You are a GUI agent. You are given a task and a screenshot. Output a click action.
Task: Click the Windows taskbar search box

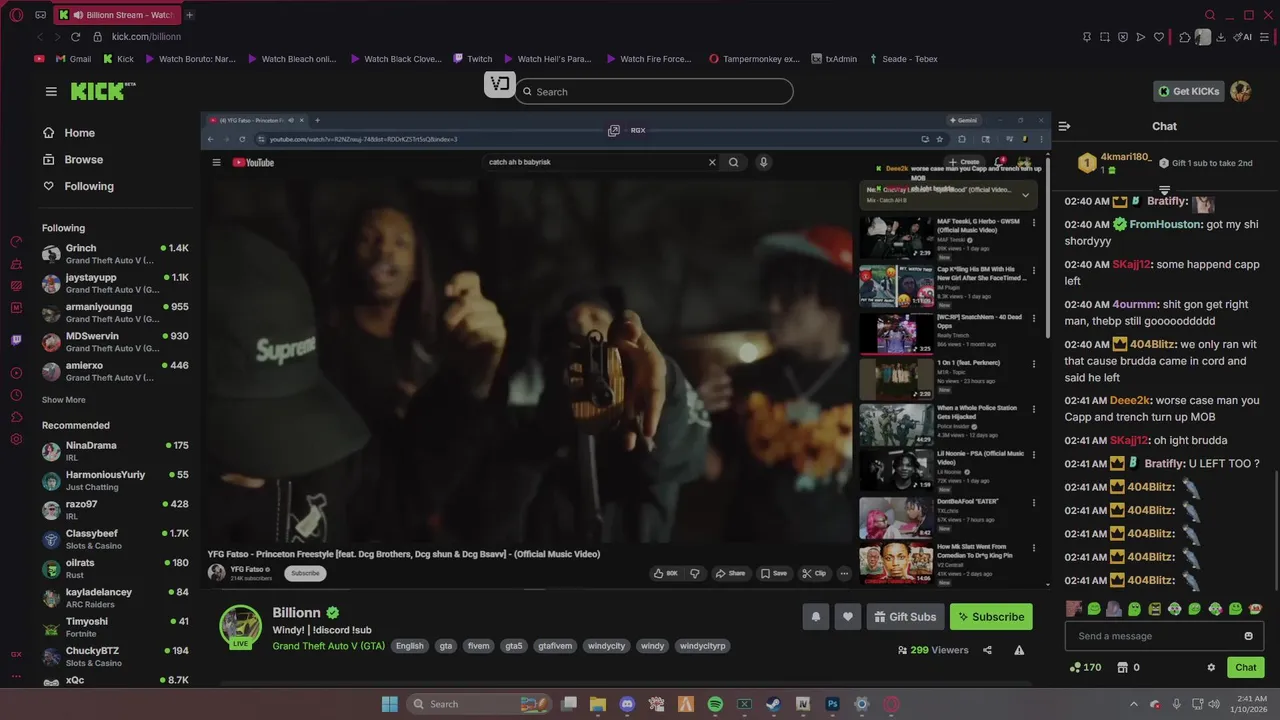point(478,704)
